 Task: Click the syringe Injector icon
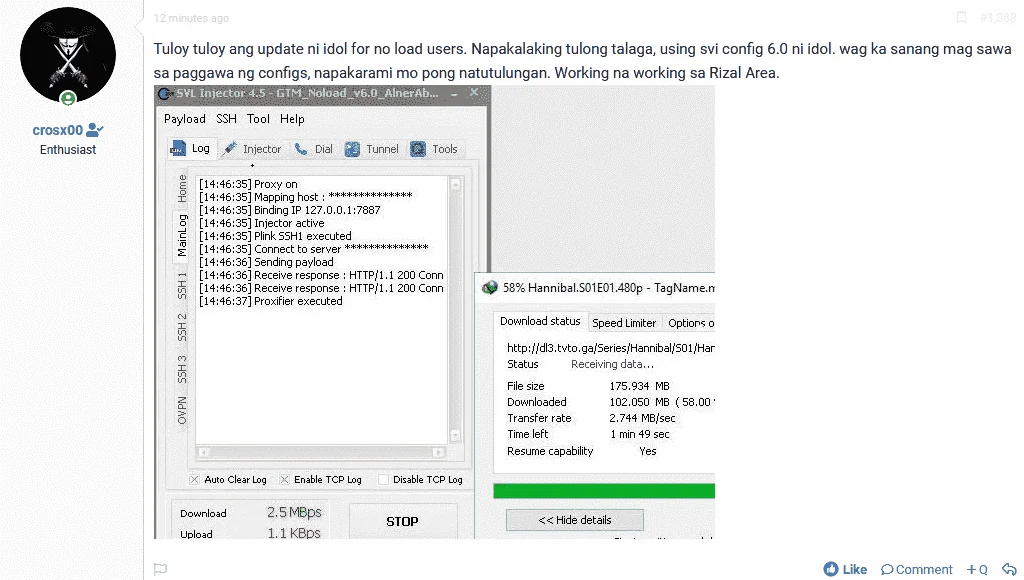pyautogui.click(x=229, y=149)
